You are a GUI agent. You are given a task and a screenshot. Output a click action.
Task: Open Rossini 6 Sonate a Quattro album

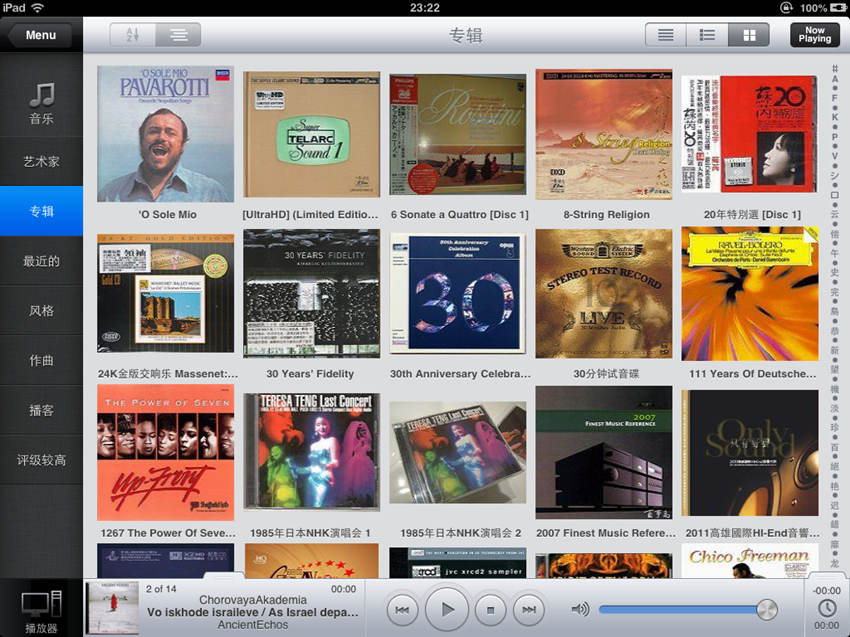[x=458, y=134]
